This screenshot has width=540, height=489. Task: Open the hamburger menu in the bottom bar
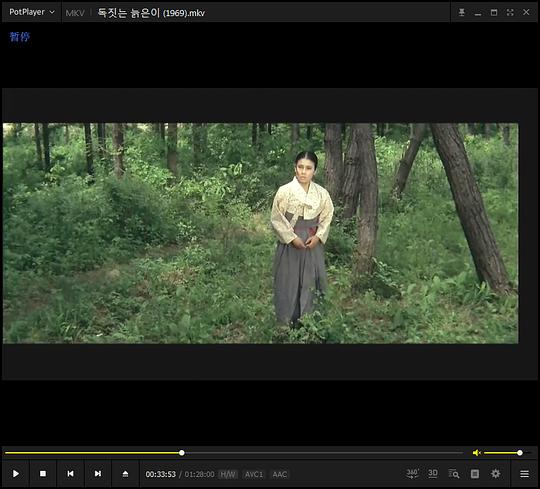(x=524, y=474)
